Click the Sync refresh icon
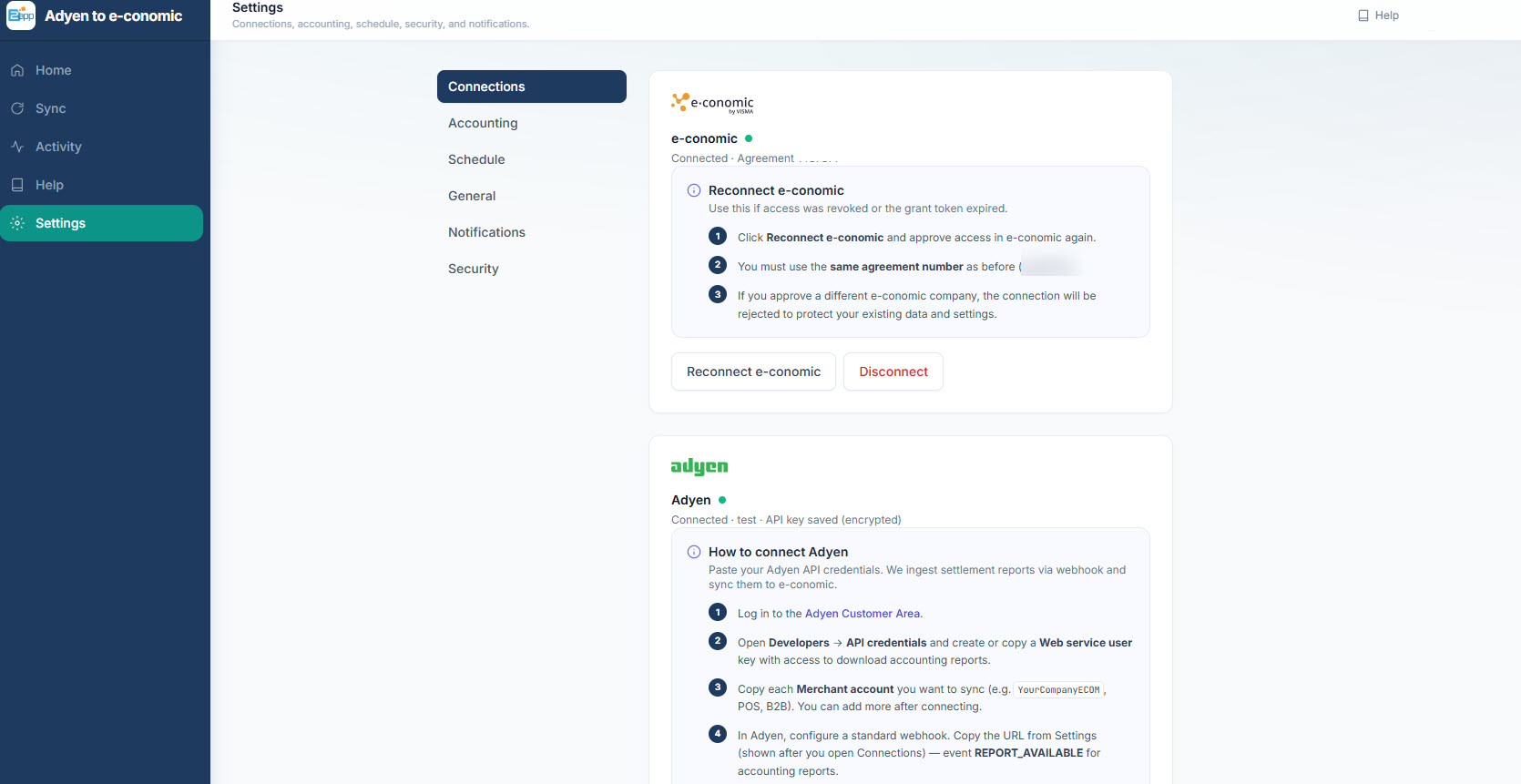The width and height of the screenshot is (1521, 784). coord(17,108)
